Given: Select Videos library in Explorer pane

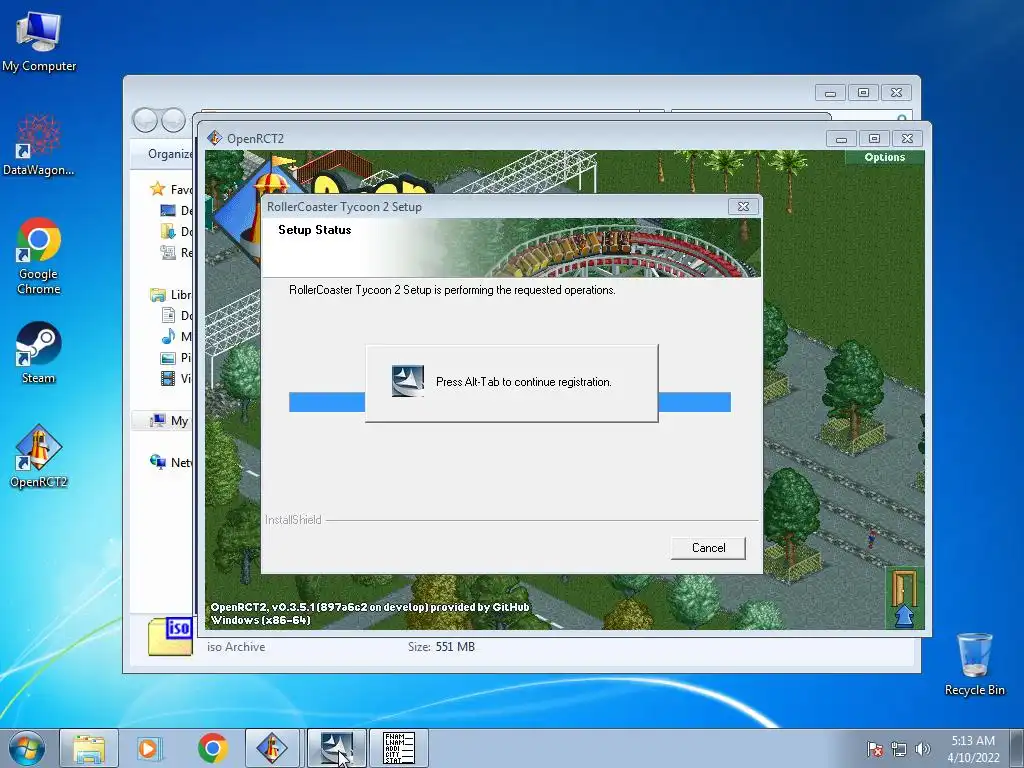Looking at the screenshot, I should [176, 379].
